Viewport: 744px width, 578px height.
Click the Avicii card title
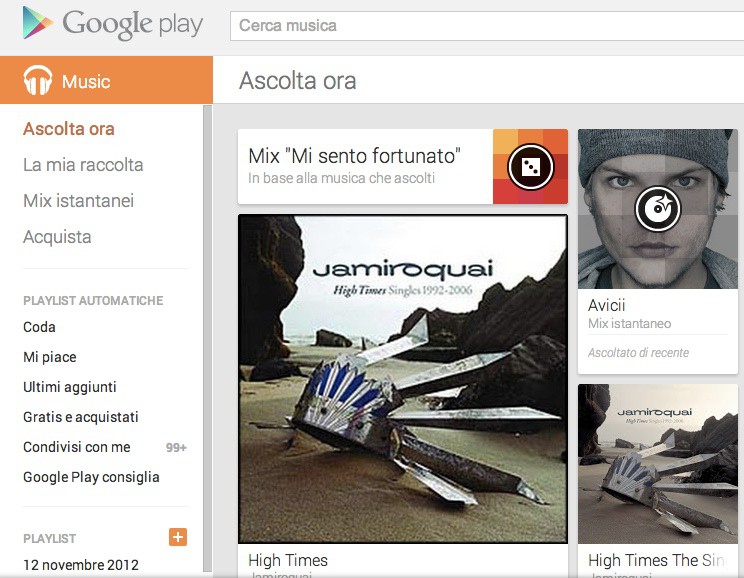point(606,305)
